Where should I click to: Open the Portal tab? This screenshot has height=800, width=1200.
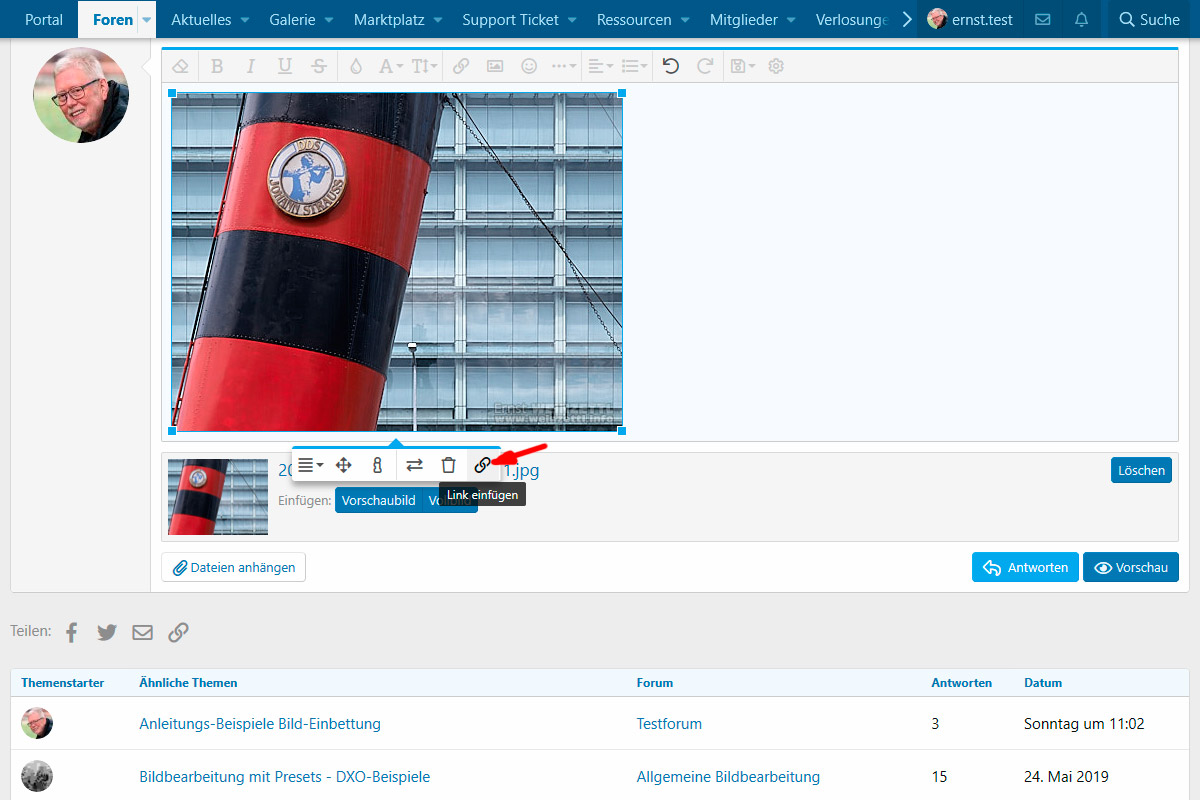tap(44, 19)
